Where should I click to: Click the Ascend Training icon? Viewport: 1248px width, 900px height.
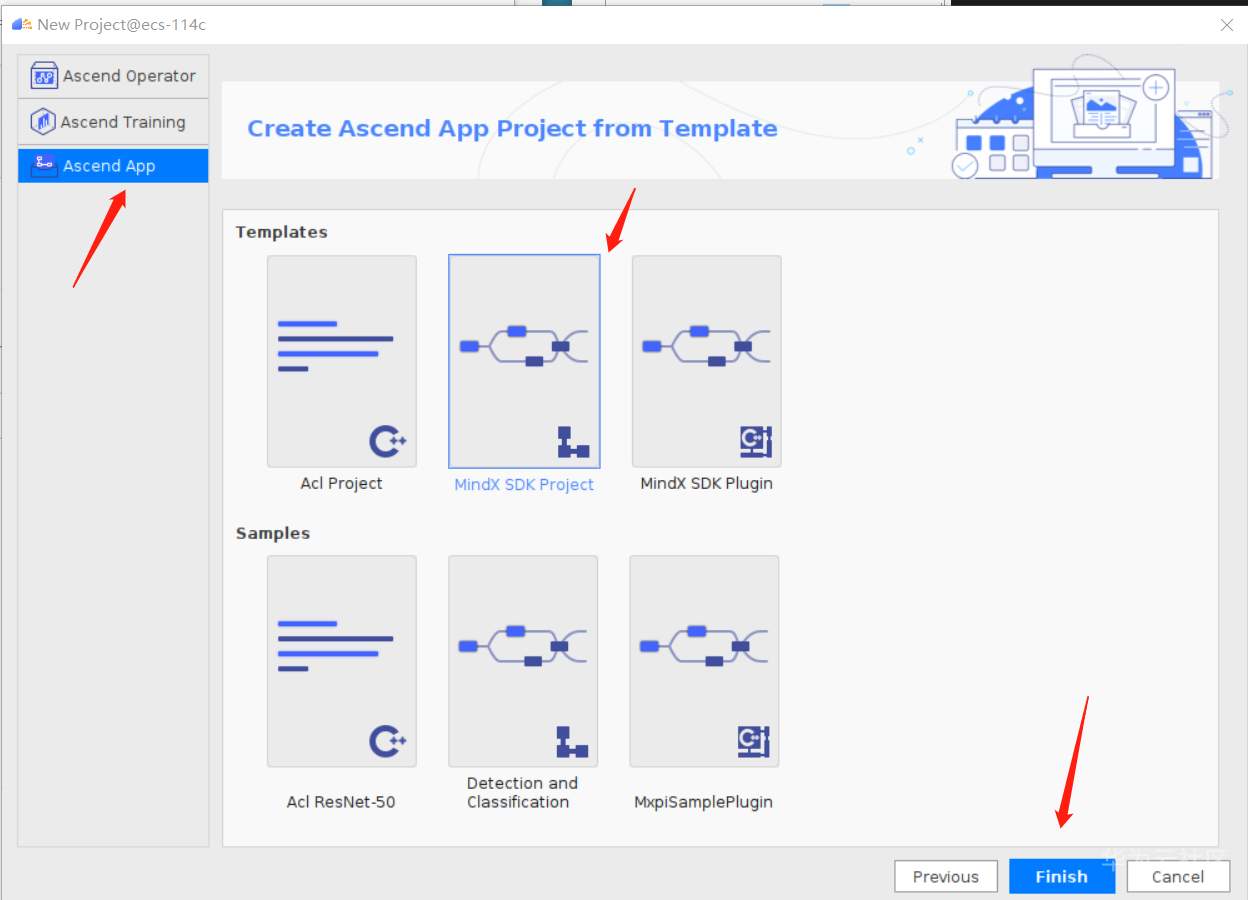(x=43, y=122)
